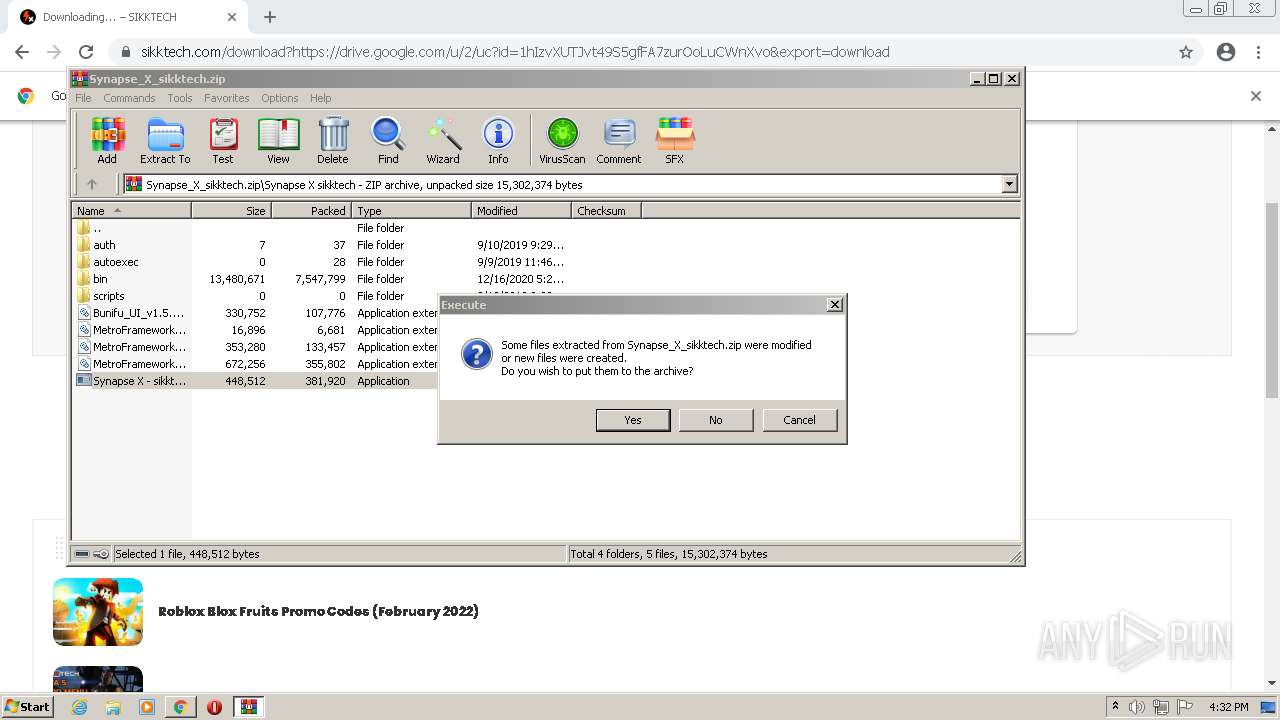1280x720 pixels.
Task: Click the question mark icon in Execute dialog
Action: (476, 354)
